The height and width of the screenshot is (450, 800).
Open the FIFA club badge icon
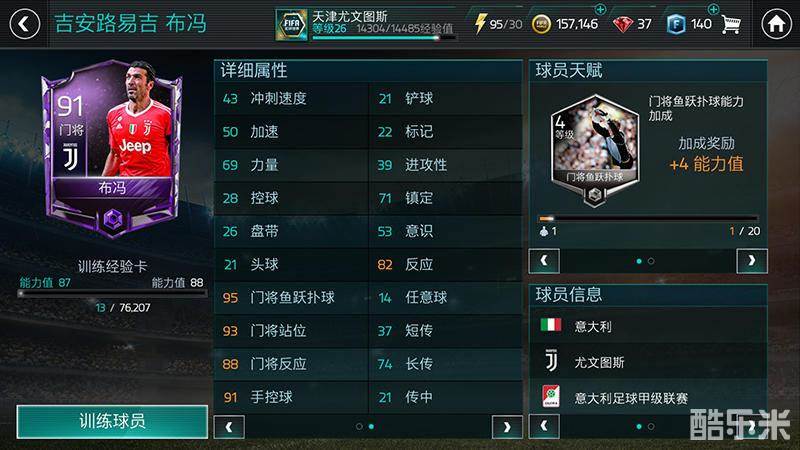click(291, 24)
